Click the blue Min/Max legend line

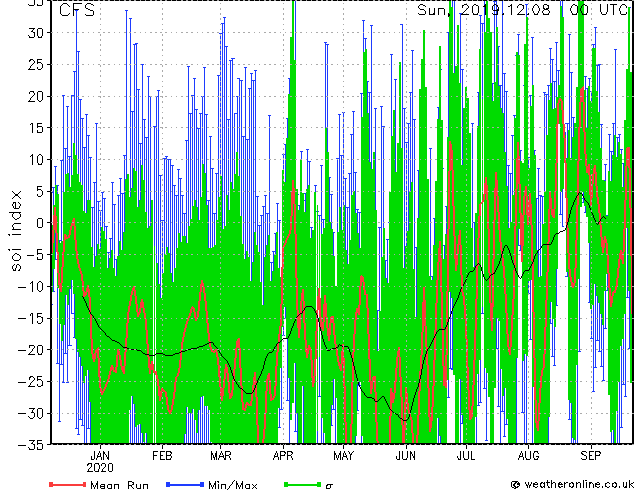click(185, 484)
